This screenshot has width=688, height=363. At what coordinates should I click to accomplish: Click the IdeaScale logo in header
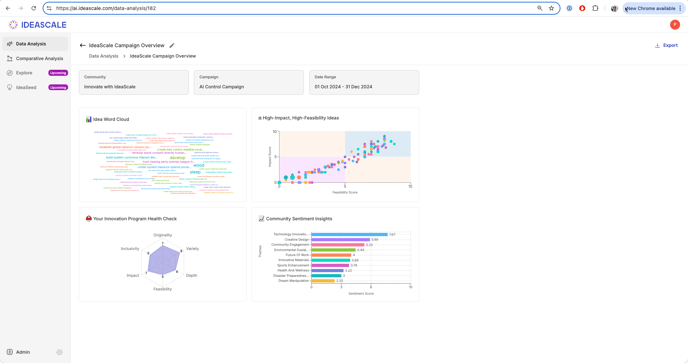tap(38, 25)
